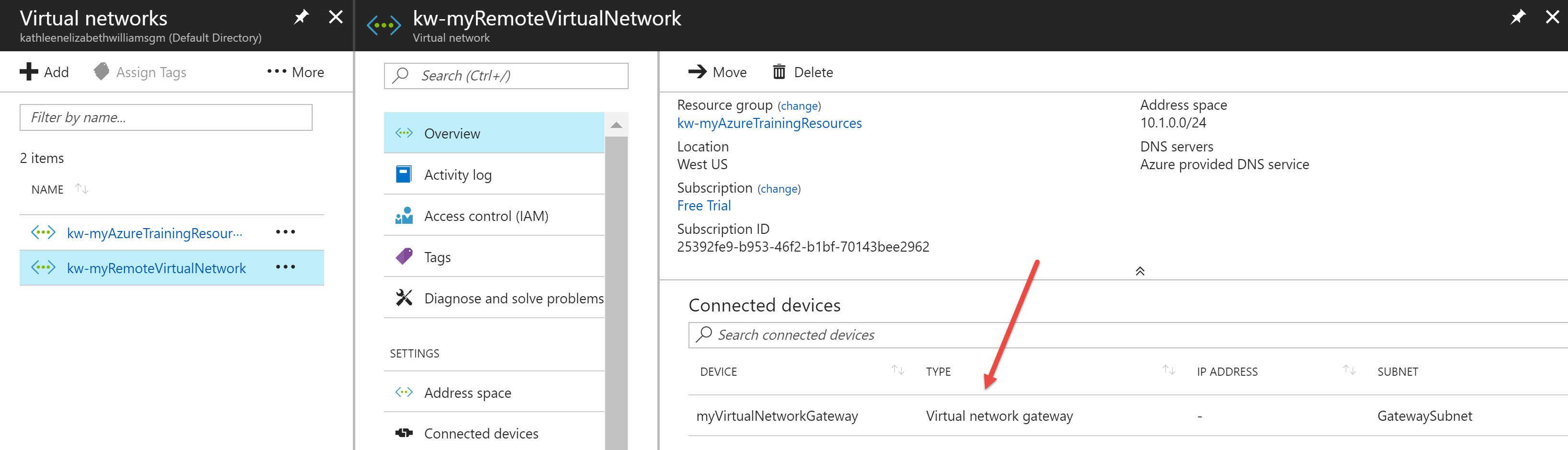Click the GatewaySubnet cell

point(1424,416)
